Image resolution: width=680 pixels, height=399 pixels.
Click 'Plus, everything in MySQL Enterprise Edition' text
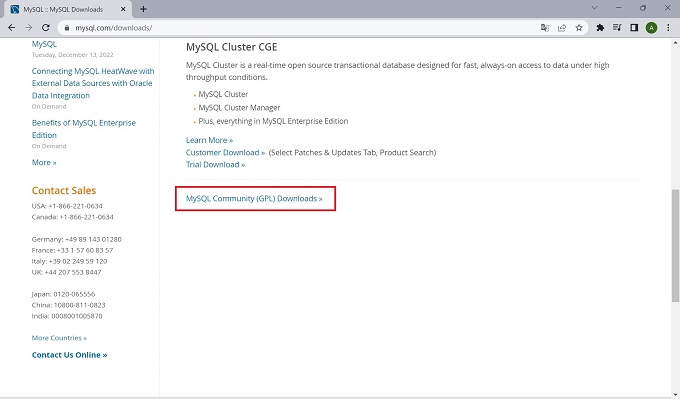click(273, 121)
